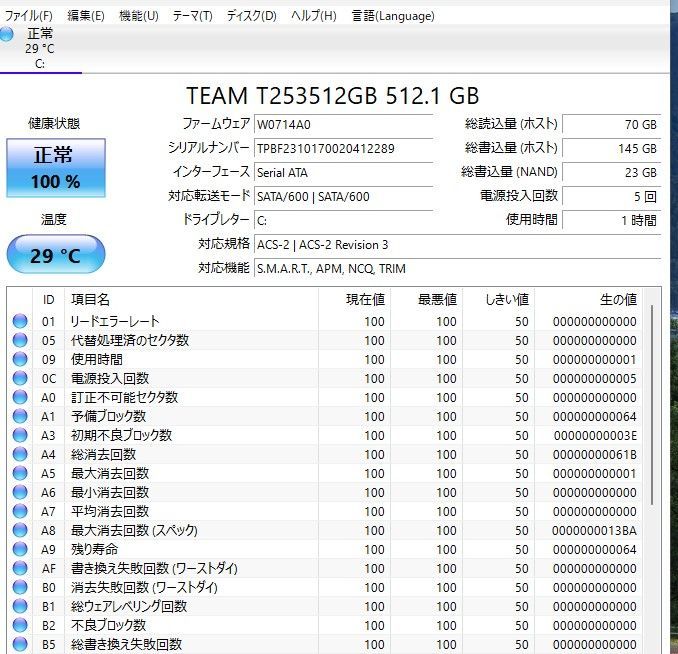Click status icon for A4 総消去回数

[x=20, y=454]
